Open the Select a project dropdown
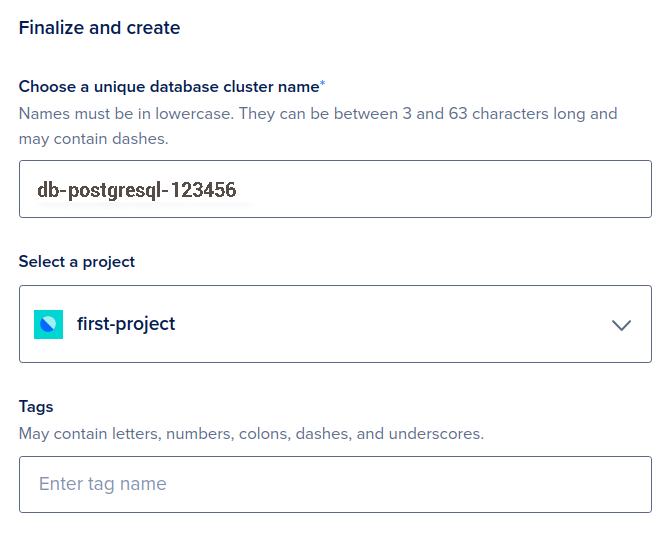This screenshot has width=670, height=538. click(335, 324)
